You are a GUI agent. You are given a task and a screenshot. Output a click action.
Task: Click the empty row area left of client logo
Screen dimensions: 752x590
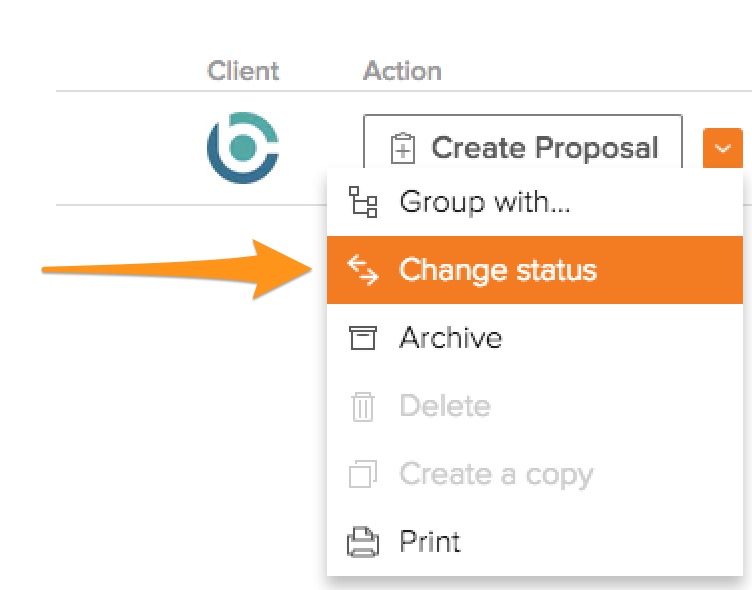(120, 148)
